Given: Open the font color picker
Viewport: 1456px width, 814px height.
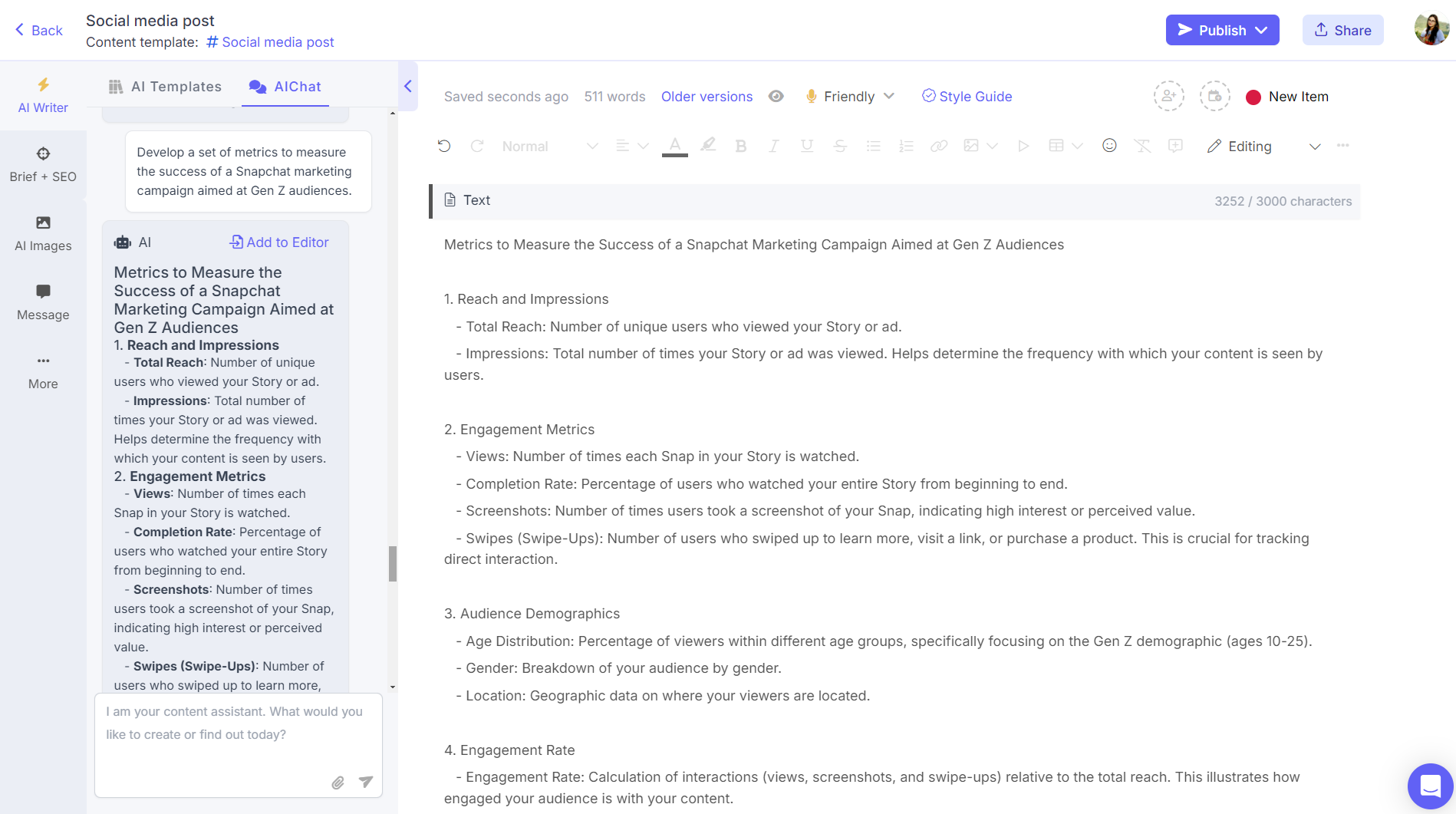Looking at the screenshot, I should [x=675, y=146].
